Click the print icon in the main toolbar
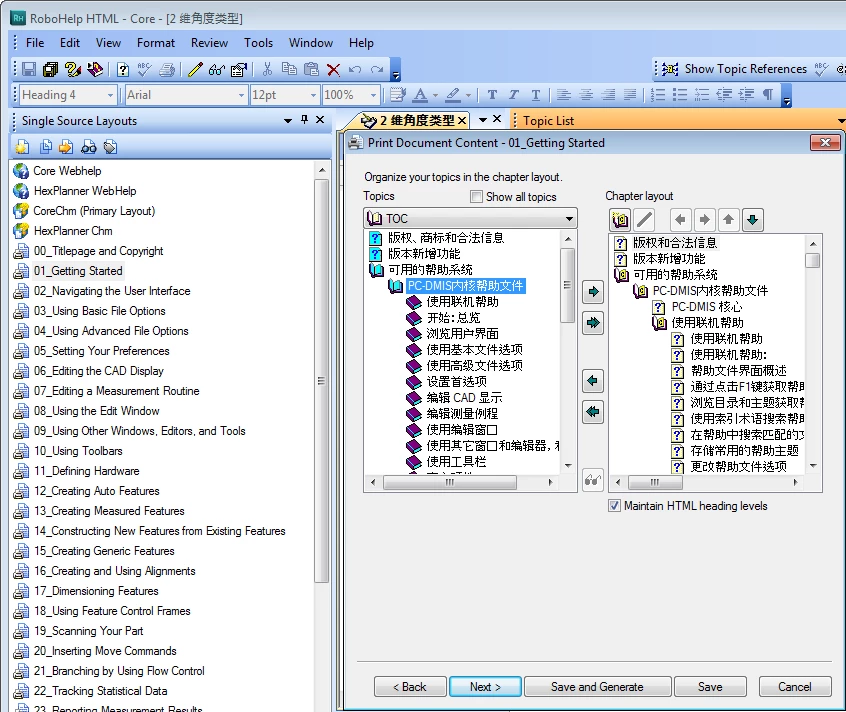This screenshot has width=846, height=712. (167, 69)
